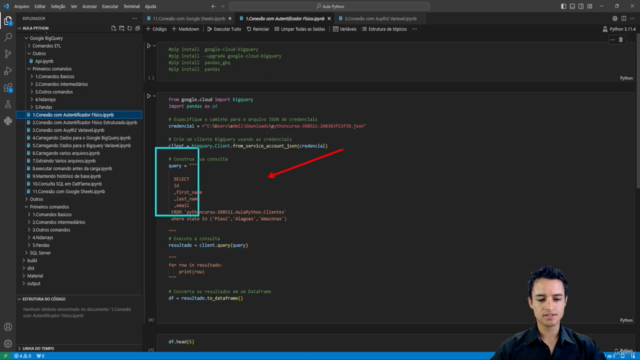Screen dimensions: 640x360
Task: Open the Ajuda menu
Action: pyautogui.click(x=150, y=6)
